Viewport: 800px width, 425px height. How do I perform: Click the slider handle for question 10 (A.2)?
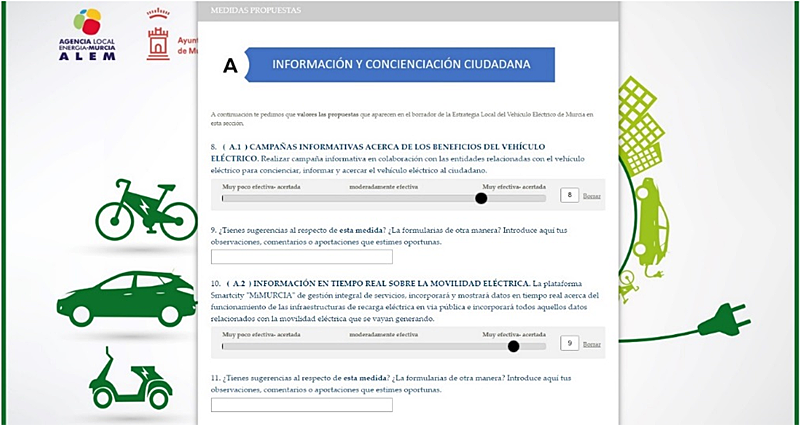click(513, 346)
